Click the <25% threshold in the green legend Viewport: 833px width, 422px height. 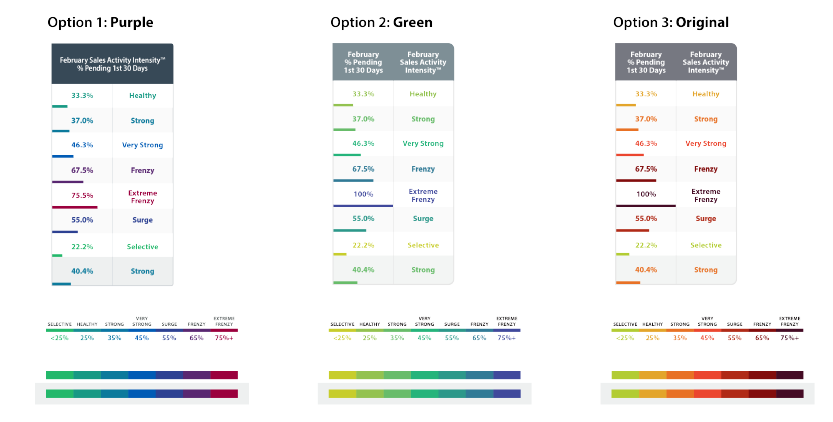pos(341,339)
